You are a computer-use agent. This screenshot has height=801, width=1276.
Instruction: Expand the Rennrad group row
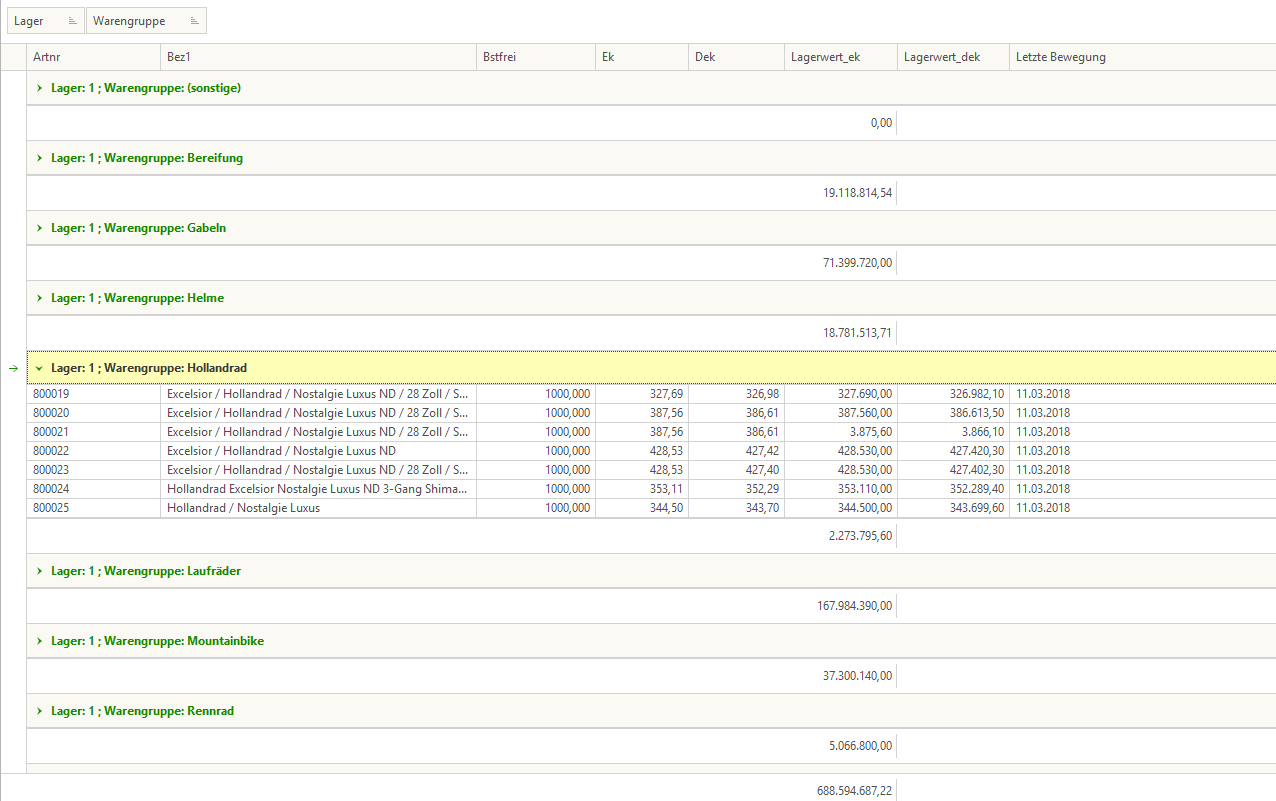(39, 711)
